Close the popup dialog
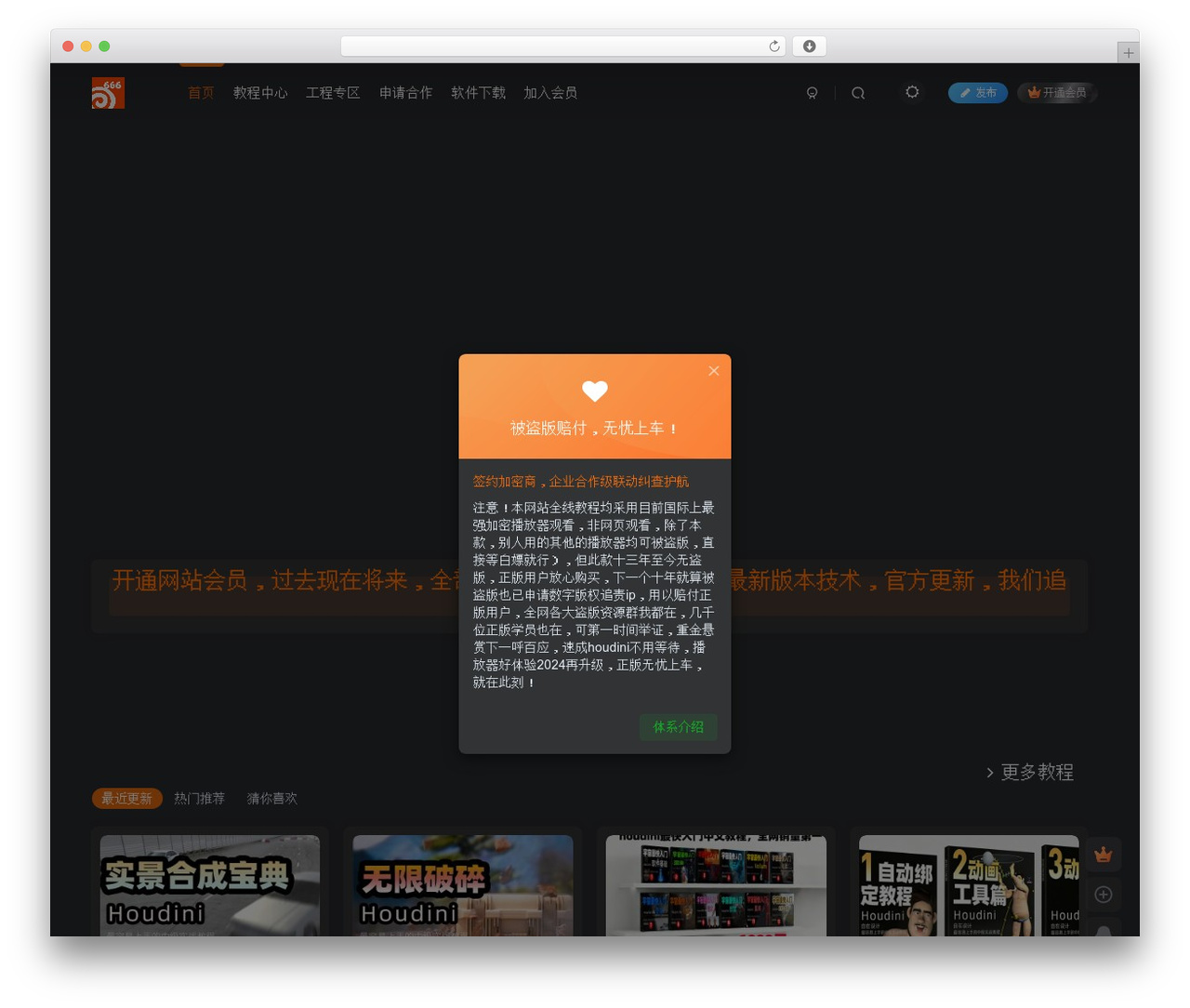The image size is (1190, 1008). pyautogui.click(x=714, y=371)
